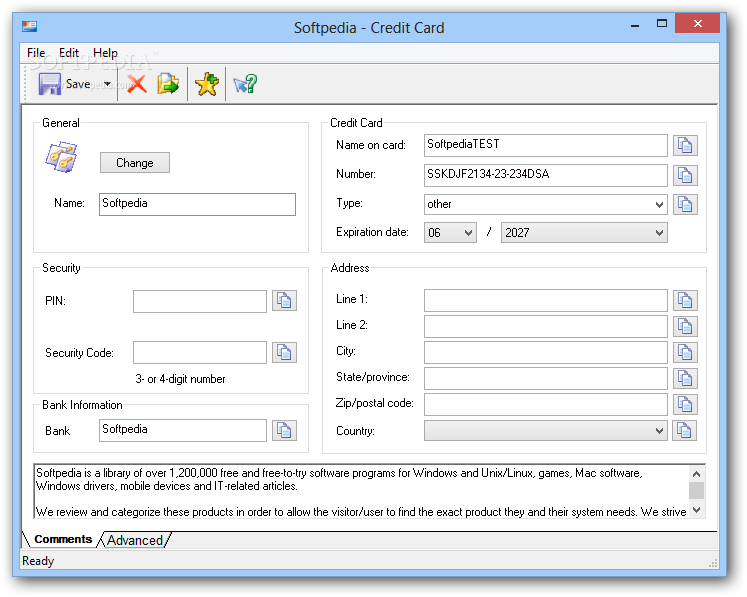Viewport: 747px width, 597px height.
Task: Click the Address Line 1 field
Action: 545,300
